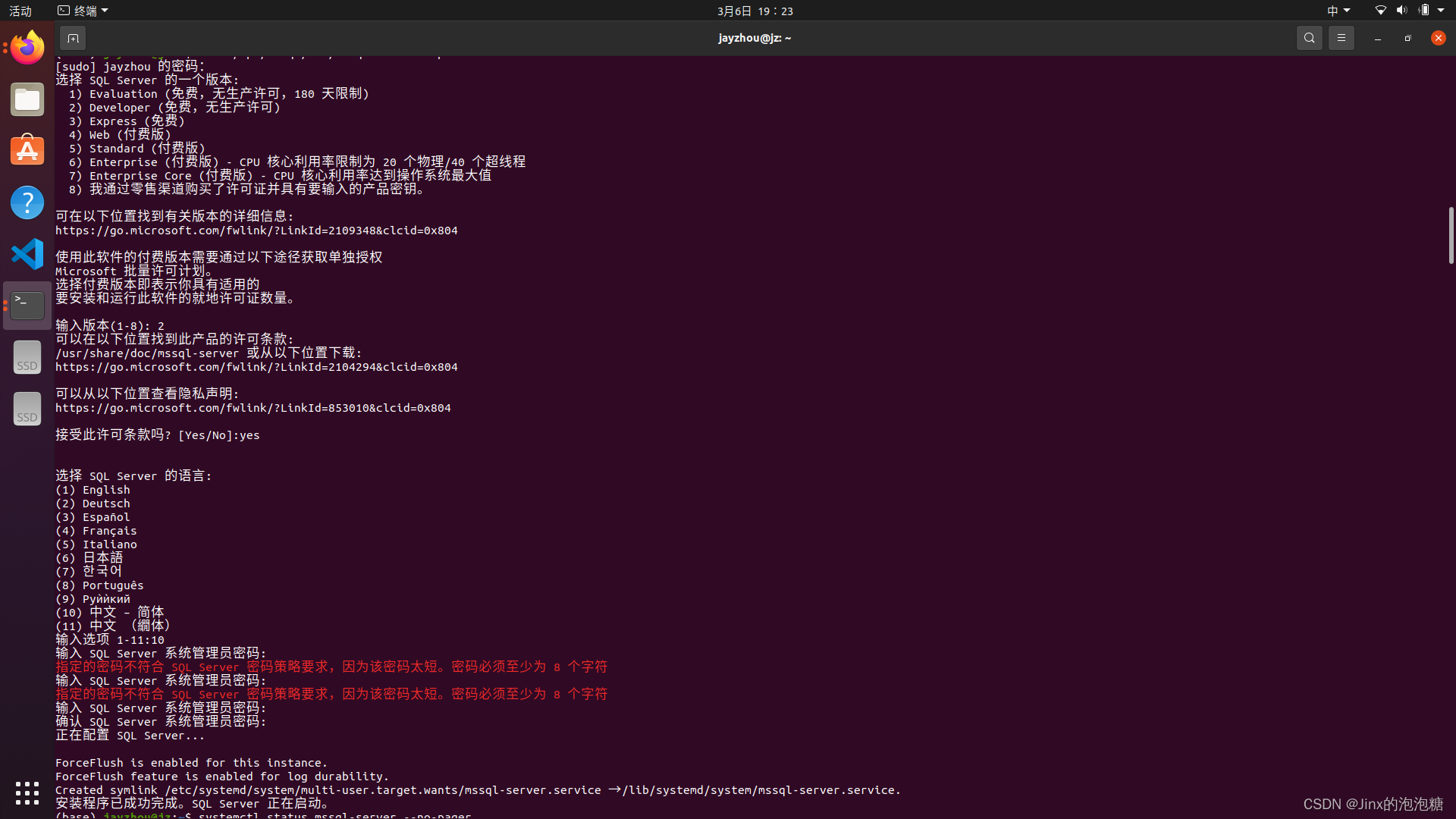Click '(1) English' language option text
The width and height of the screenshot is (1456, 819).
[93, 490]
